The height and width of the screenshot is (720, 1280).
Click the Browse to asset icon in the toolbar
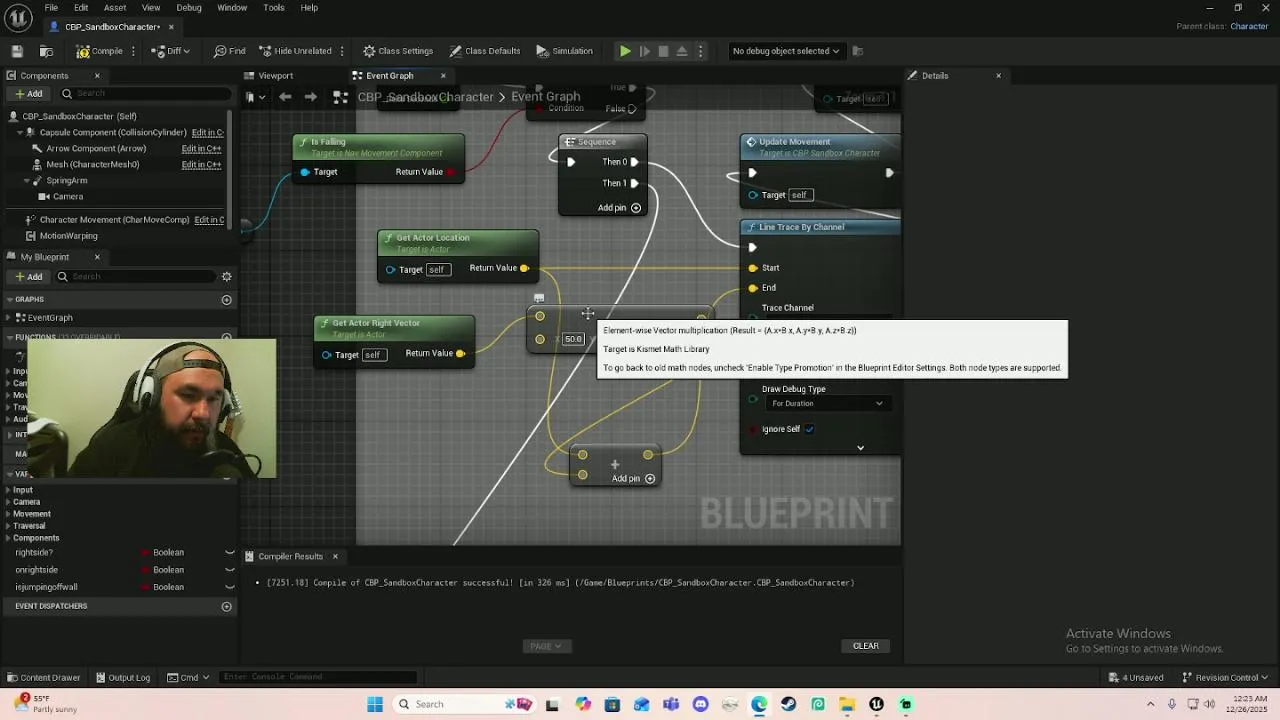(x=46, y=51)
